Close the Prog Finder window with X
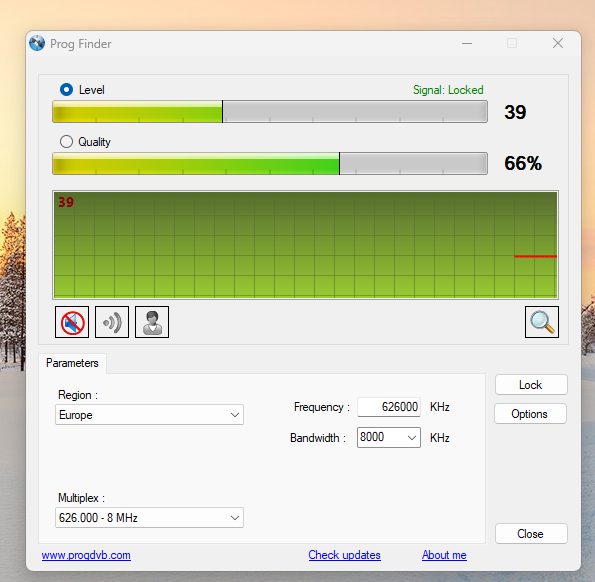595x582 pixels. (x=557, y=43)
